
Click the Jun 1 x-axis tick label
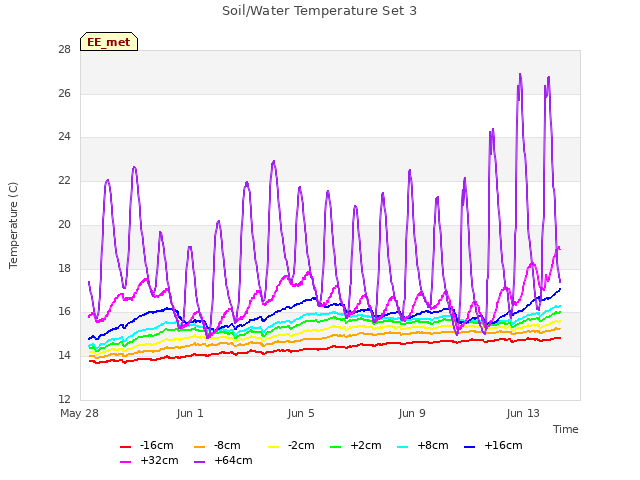pyautogui.click(x=190, y=413)
